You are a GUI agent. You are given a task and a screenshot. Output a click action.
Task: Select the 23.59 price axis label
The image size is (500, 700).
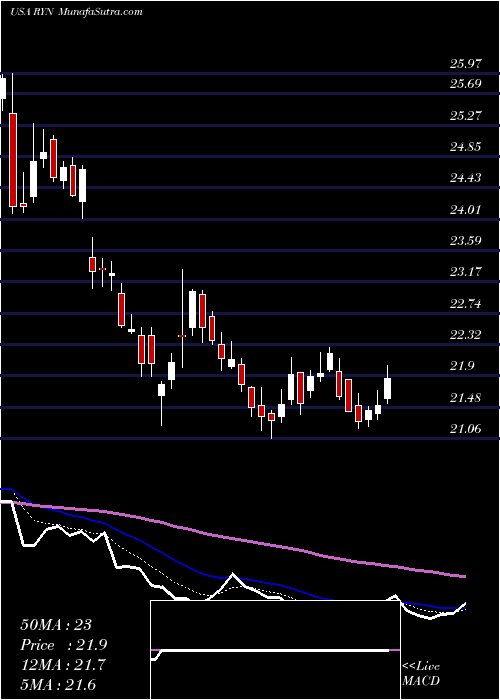[466, 242]
